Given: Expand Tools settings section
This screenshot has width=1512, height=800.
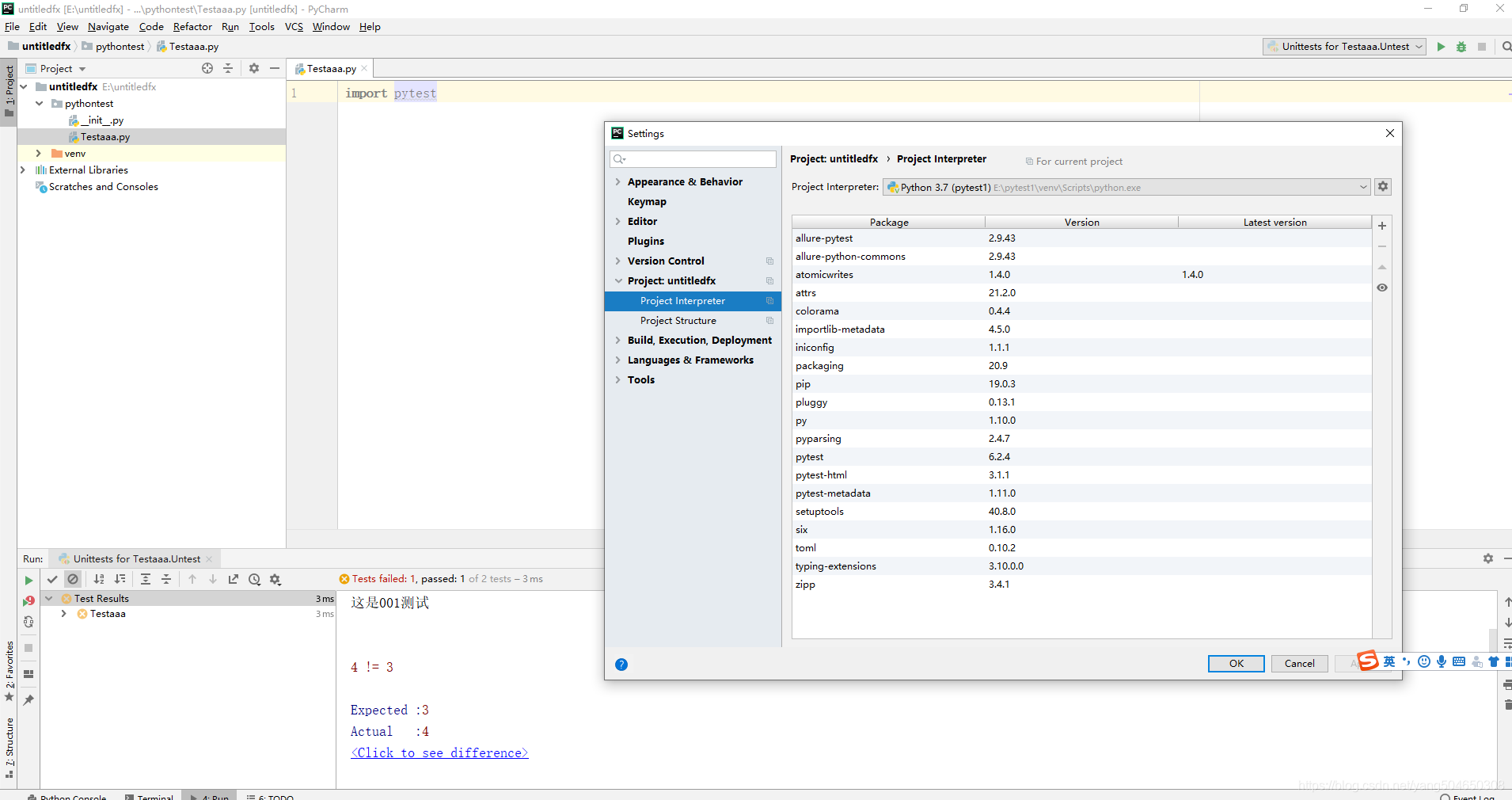Looking at the screenshot, I should (618, 379).
